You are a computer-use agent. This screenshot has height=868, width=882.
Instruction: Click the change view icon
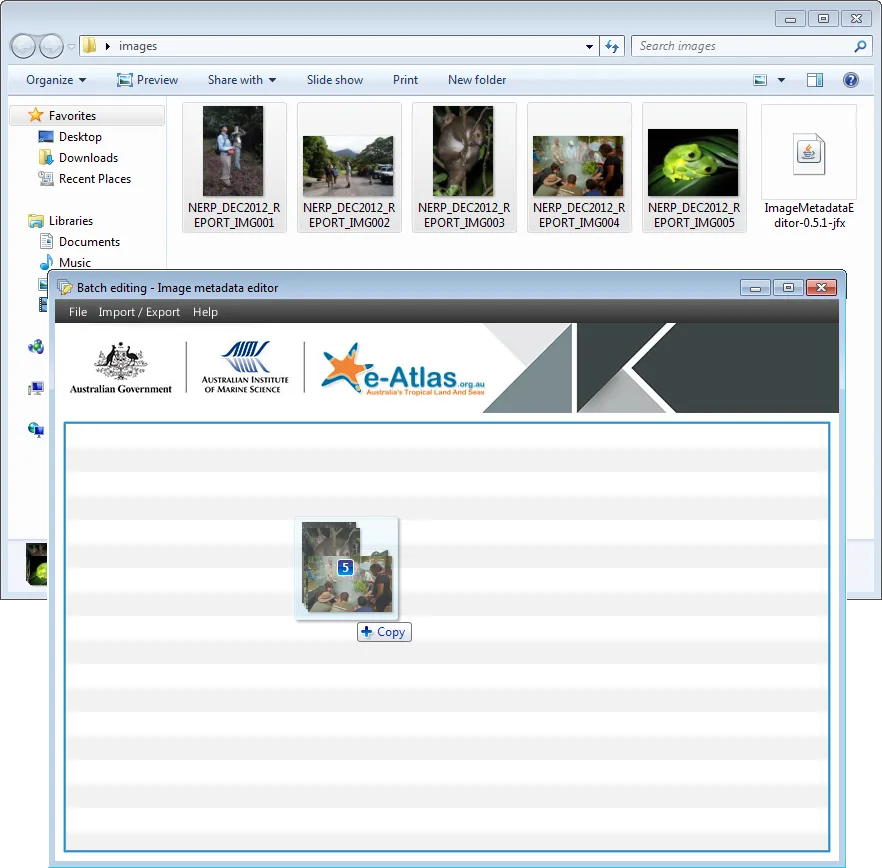coord(760,80)
